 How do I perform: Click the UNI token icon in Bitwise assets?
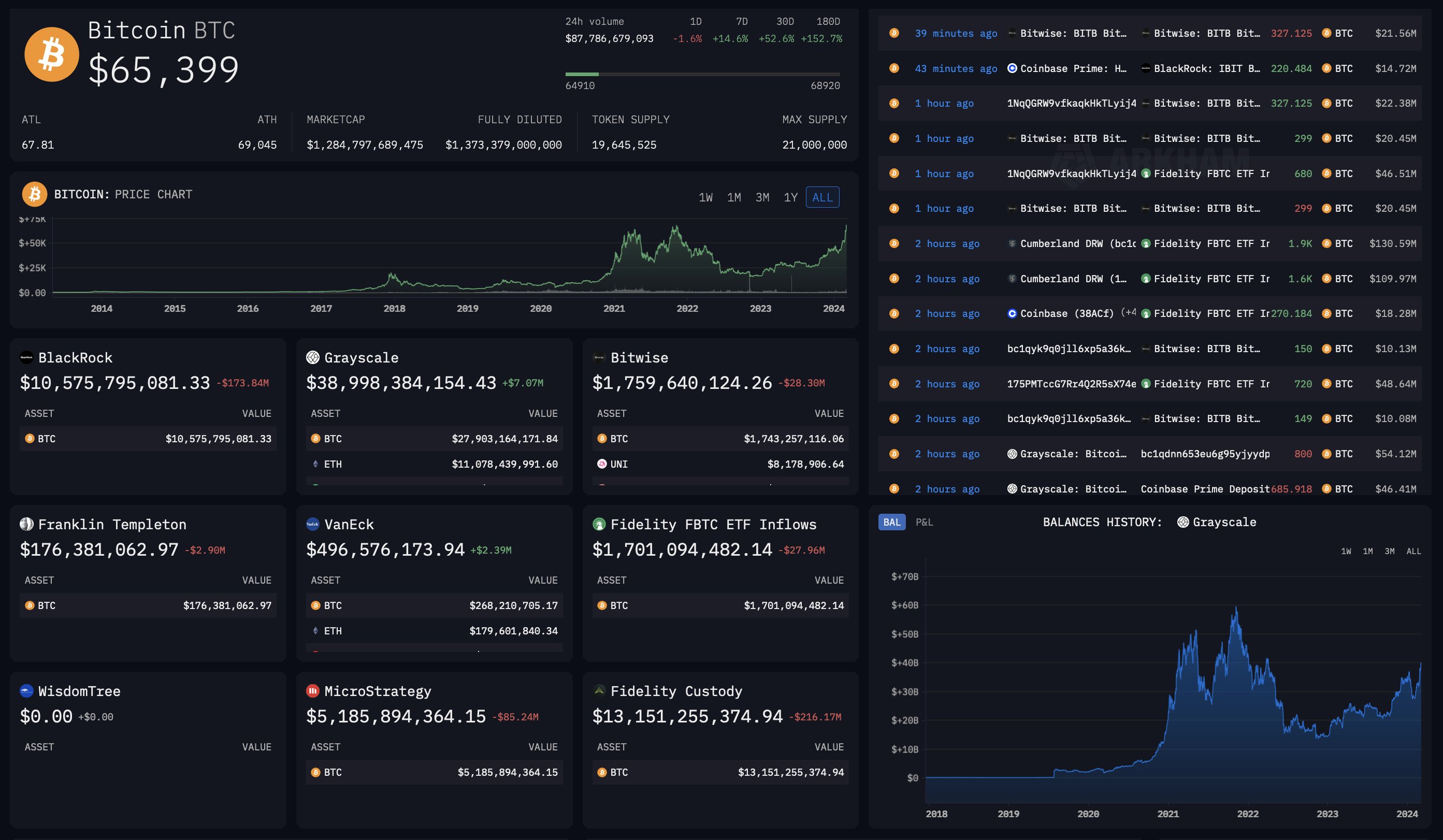click(602, 465)
